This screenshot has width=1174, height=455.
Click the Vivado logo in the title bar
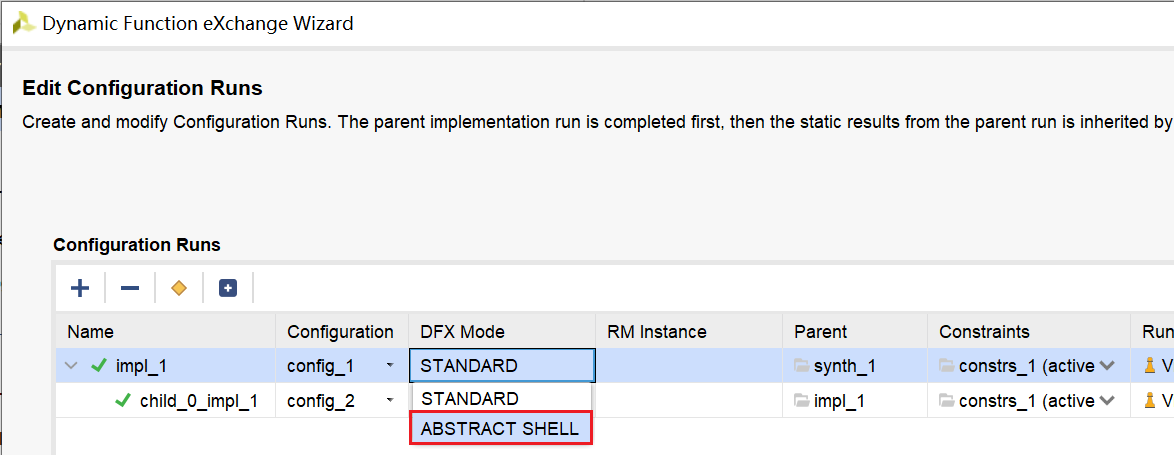pyautogui.click(x=24, y=23)
